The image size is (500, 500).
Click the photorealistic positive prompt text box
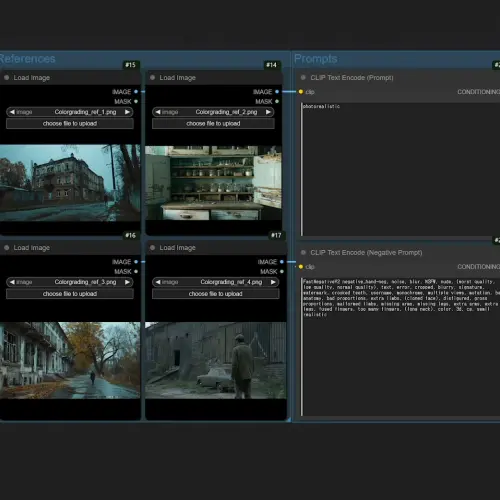click(x=400, y=169)
